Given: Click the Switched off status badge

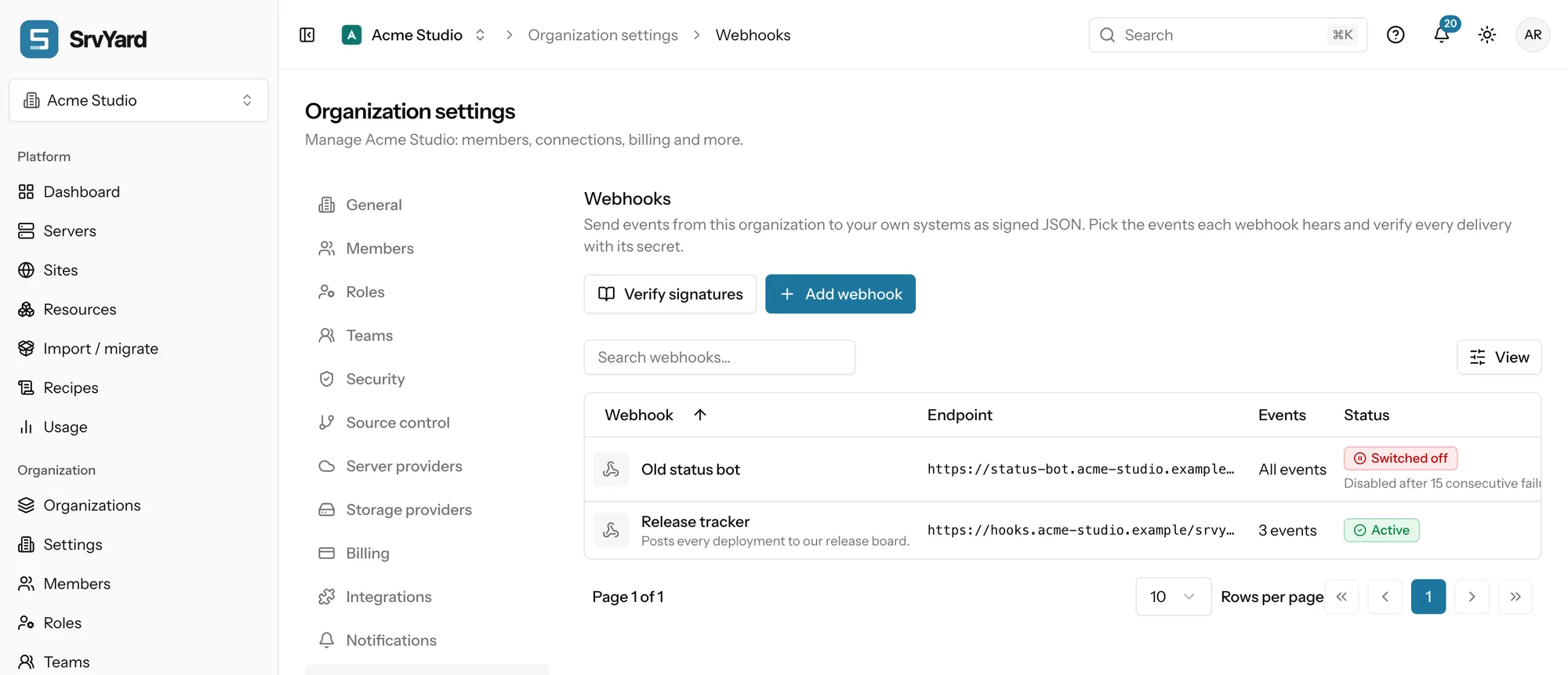Looking at the screenshot, I should click(x=1401, y=459).
